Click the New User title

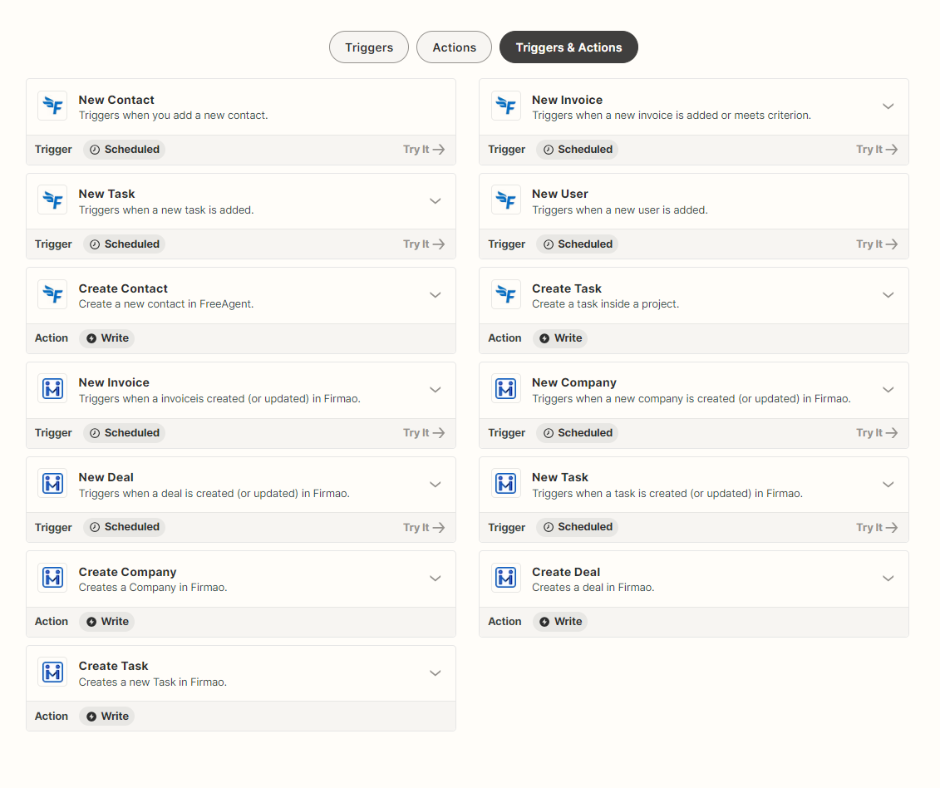pos(560,194)
